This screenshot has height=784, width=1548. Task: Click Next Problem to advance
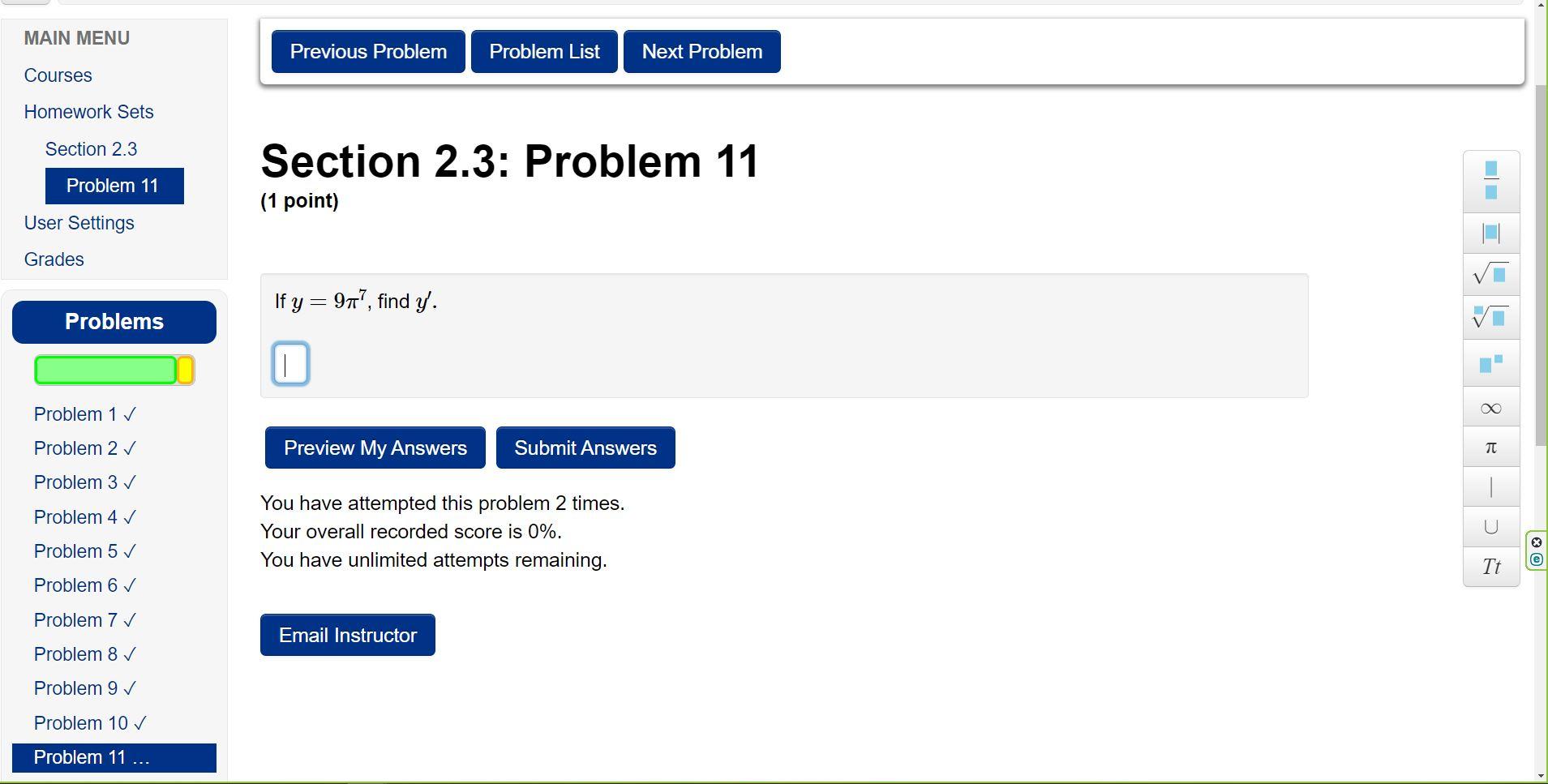[701, 51]
